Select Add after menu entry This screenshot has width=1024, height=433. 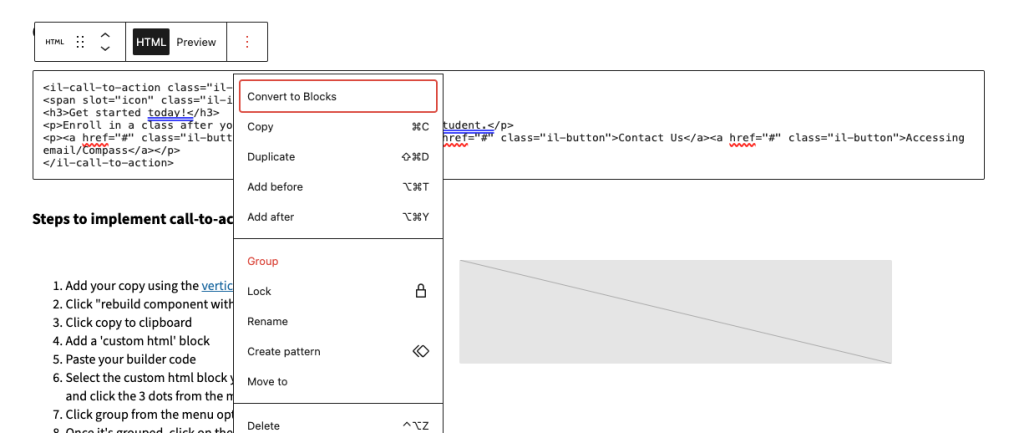tap(338, 217)
